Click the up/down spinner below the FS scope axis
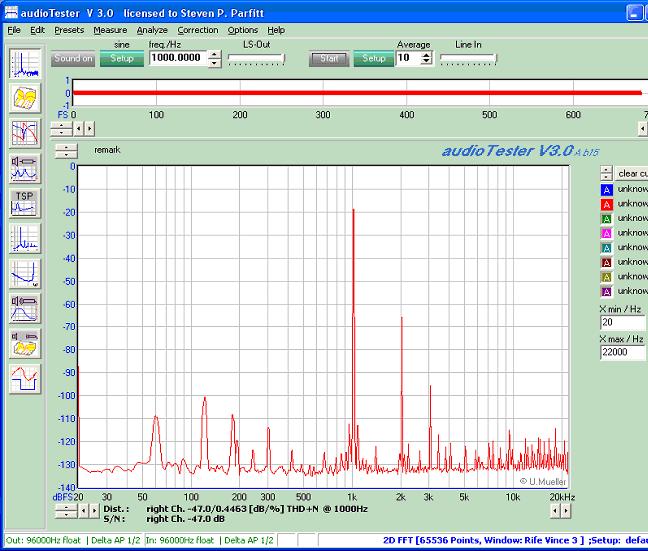This screenshot has width=648, height=551. coord(61,129)
